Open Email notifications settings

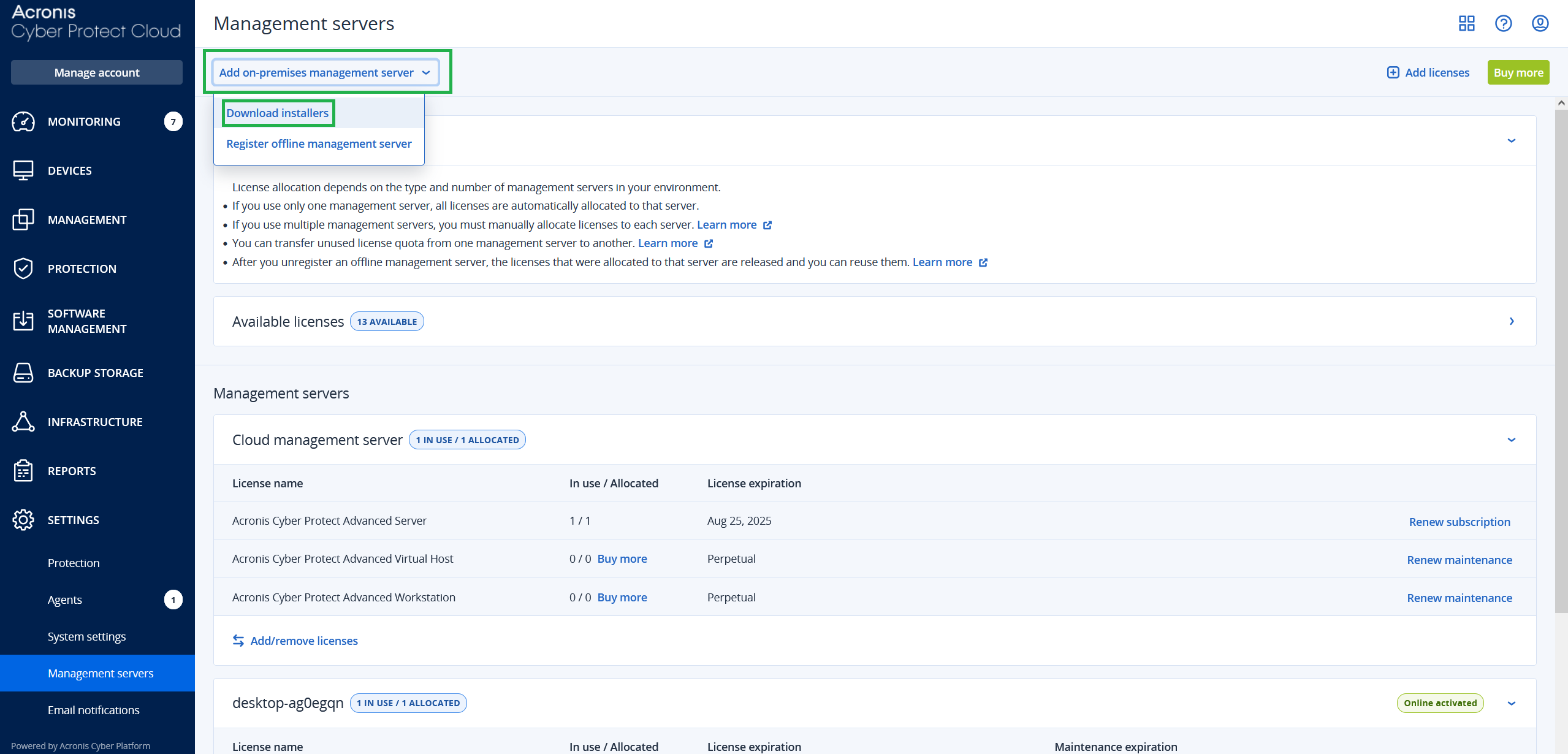(93, 710)
